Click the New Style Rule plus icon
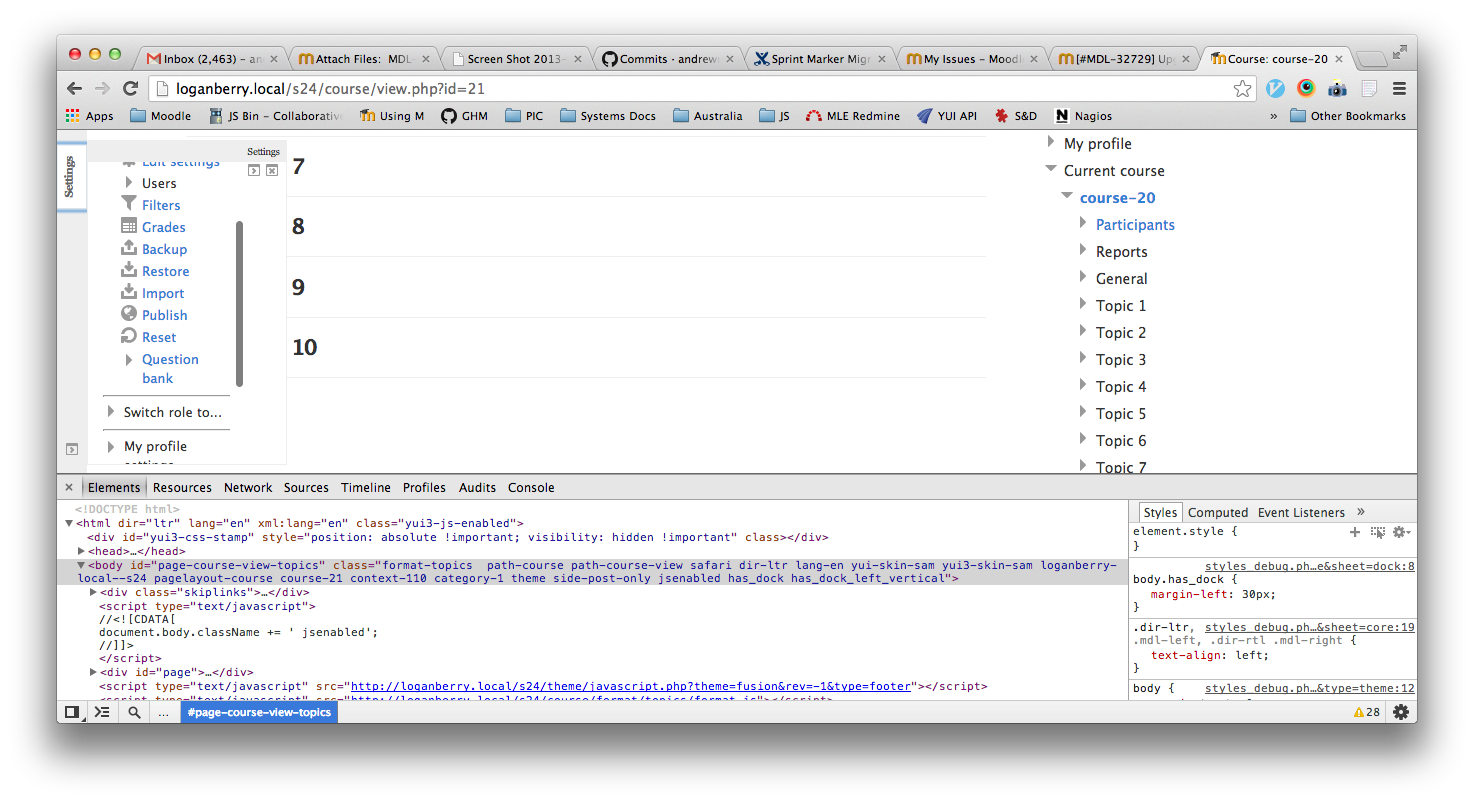The width and height of the screenshot is (1474, 802). (x=1355, y=532)
